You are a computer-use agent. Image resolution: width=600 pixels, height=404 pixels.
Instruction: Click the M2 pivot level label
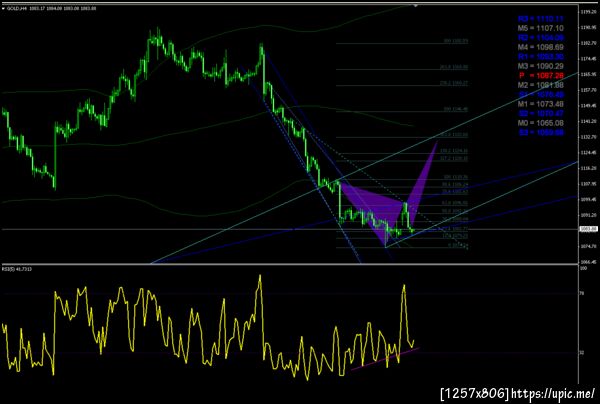[540, 85]
